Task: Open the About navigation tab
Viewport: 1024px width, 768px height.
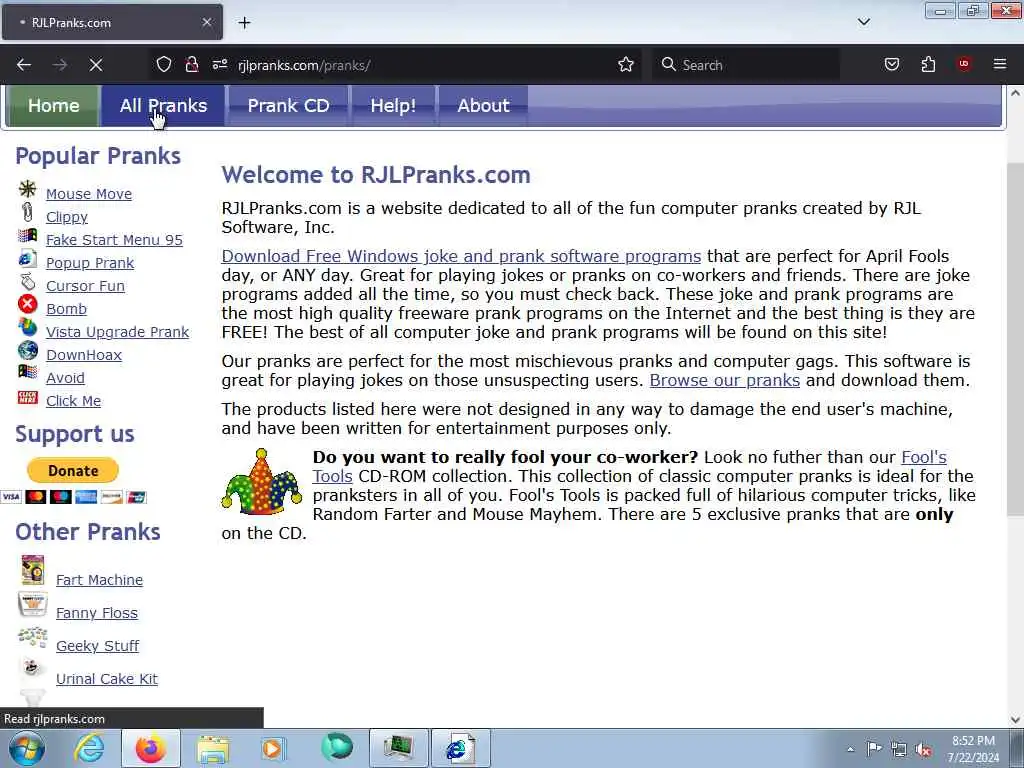Action: click(483, 106)
